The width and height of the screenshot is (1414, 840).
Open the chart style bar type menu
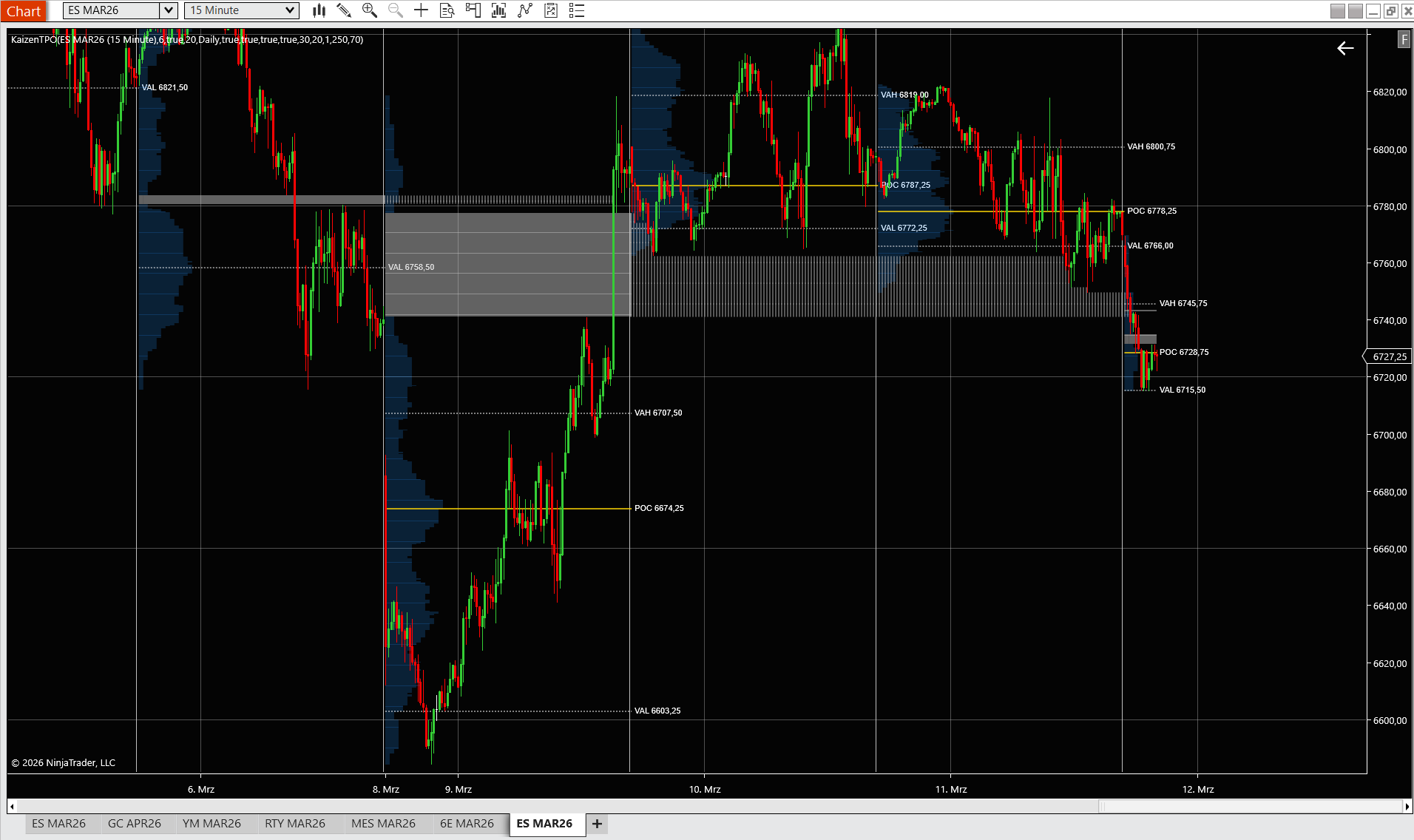point(319,10)
